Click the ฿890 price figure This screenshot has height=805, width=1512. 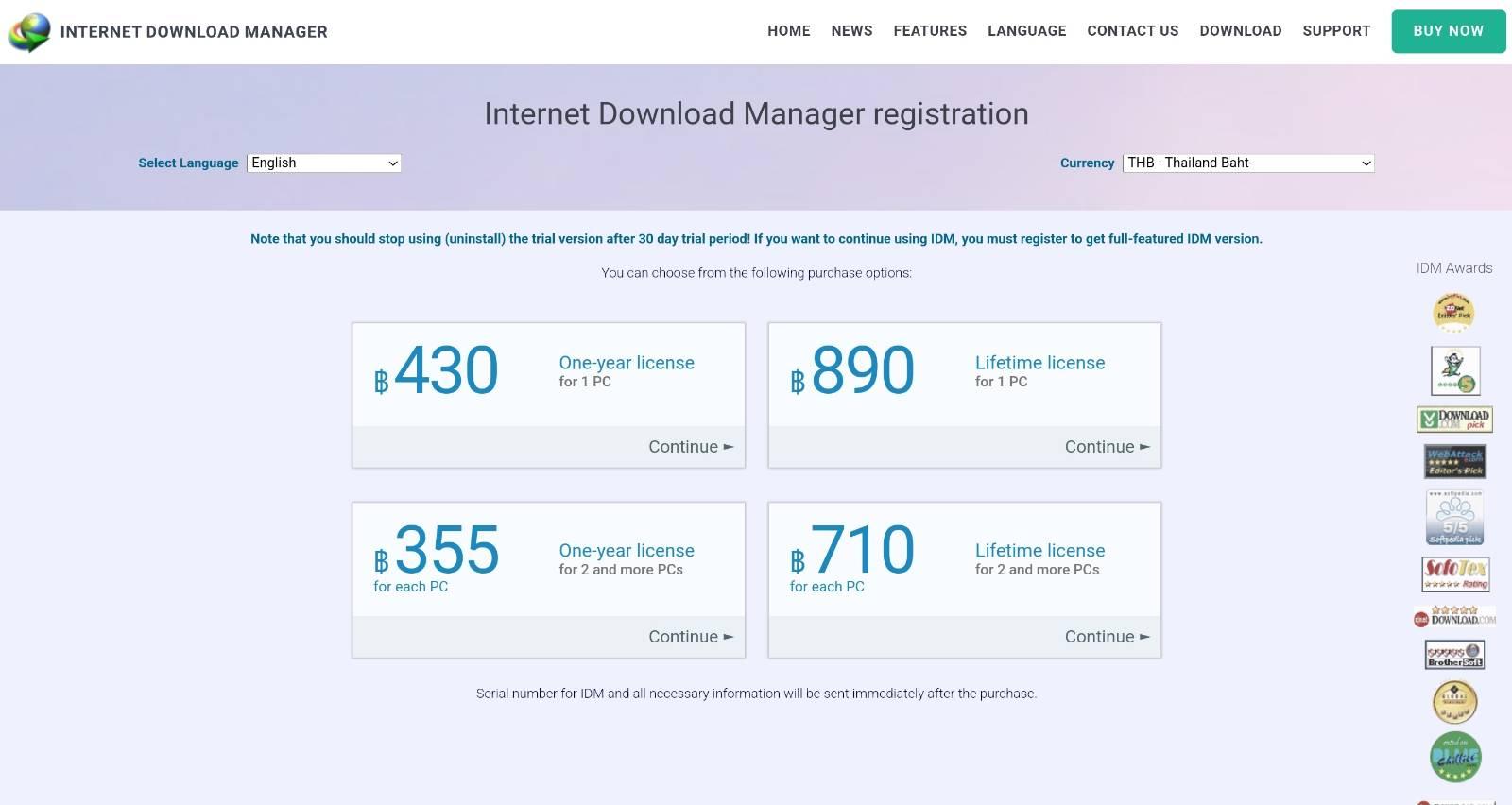coord(852,370)
